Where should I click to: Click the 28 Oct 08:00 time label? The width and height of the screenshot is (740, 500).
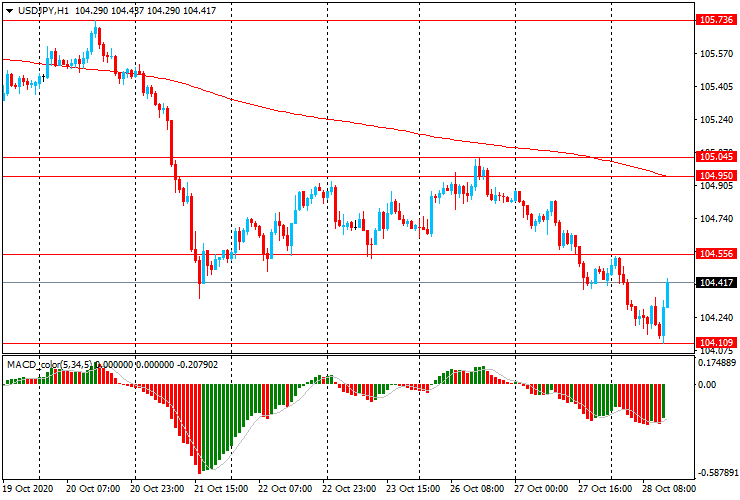tap(668, 489)
